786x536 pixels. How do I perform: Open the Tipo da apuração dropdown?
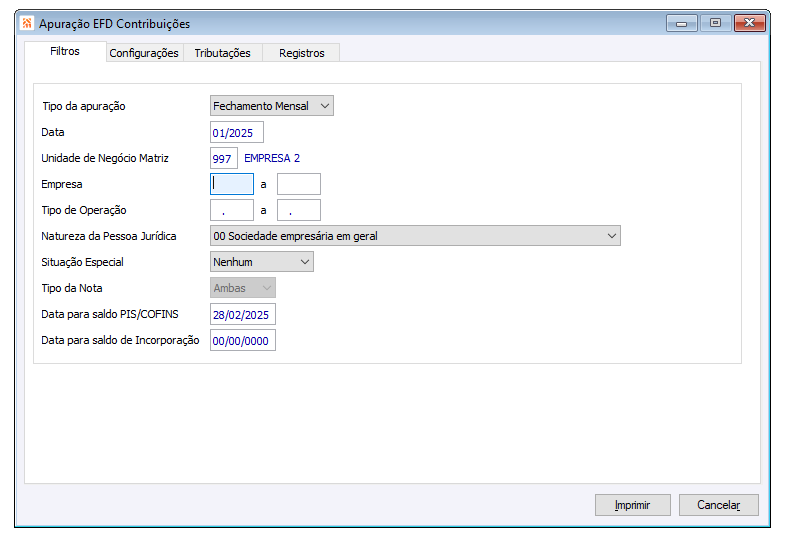[272, 106]
